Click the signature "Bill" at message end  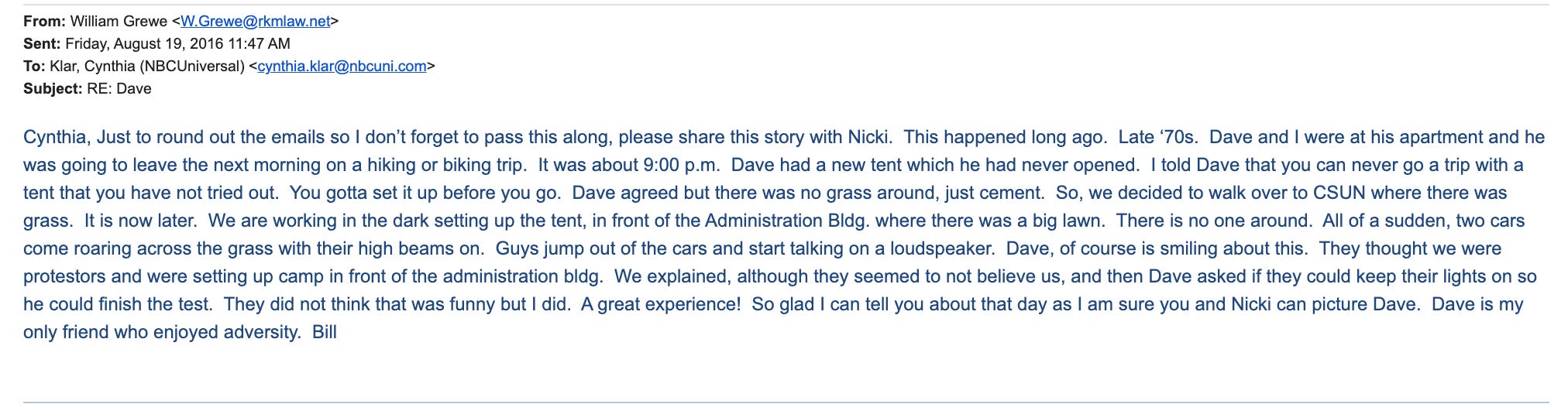click(325, 333)
